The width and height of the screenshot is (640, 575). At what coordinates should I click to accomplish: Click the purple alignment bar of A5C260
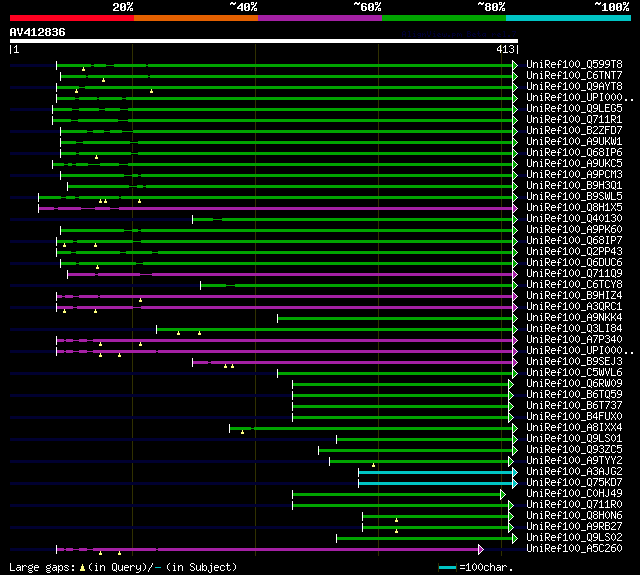coord(267,550)
